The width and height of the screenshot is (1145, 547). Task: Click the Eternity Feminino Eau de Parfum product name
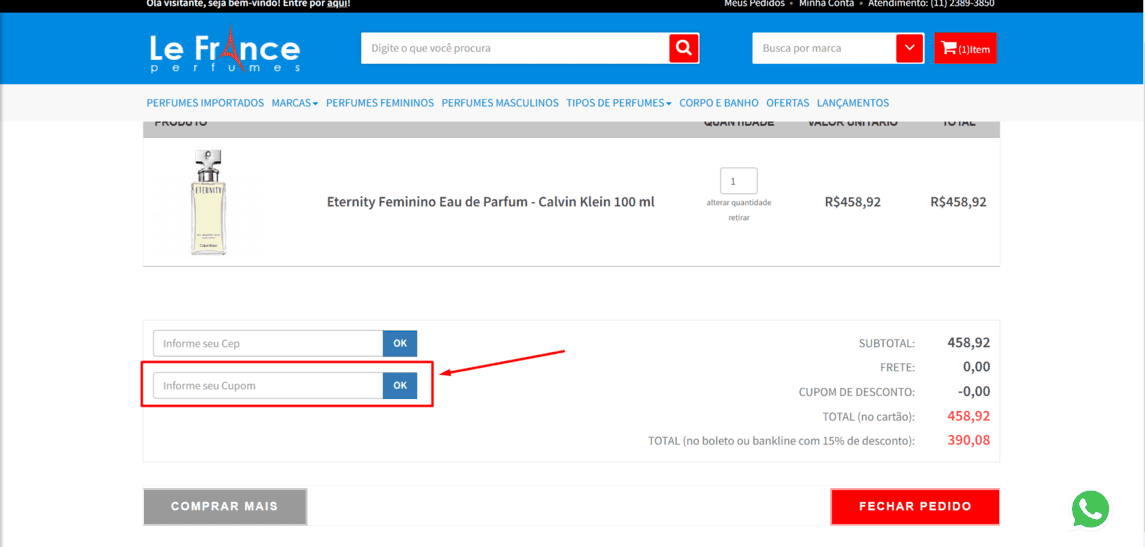[x=491, y=202]
